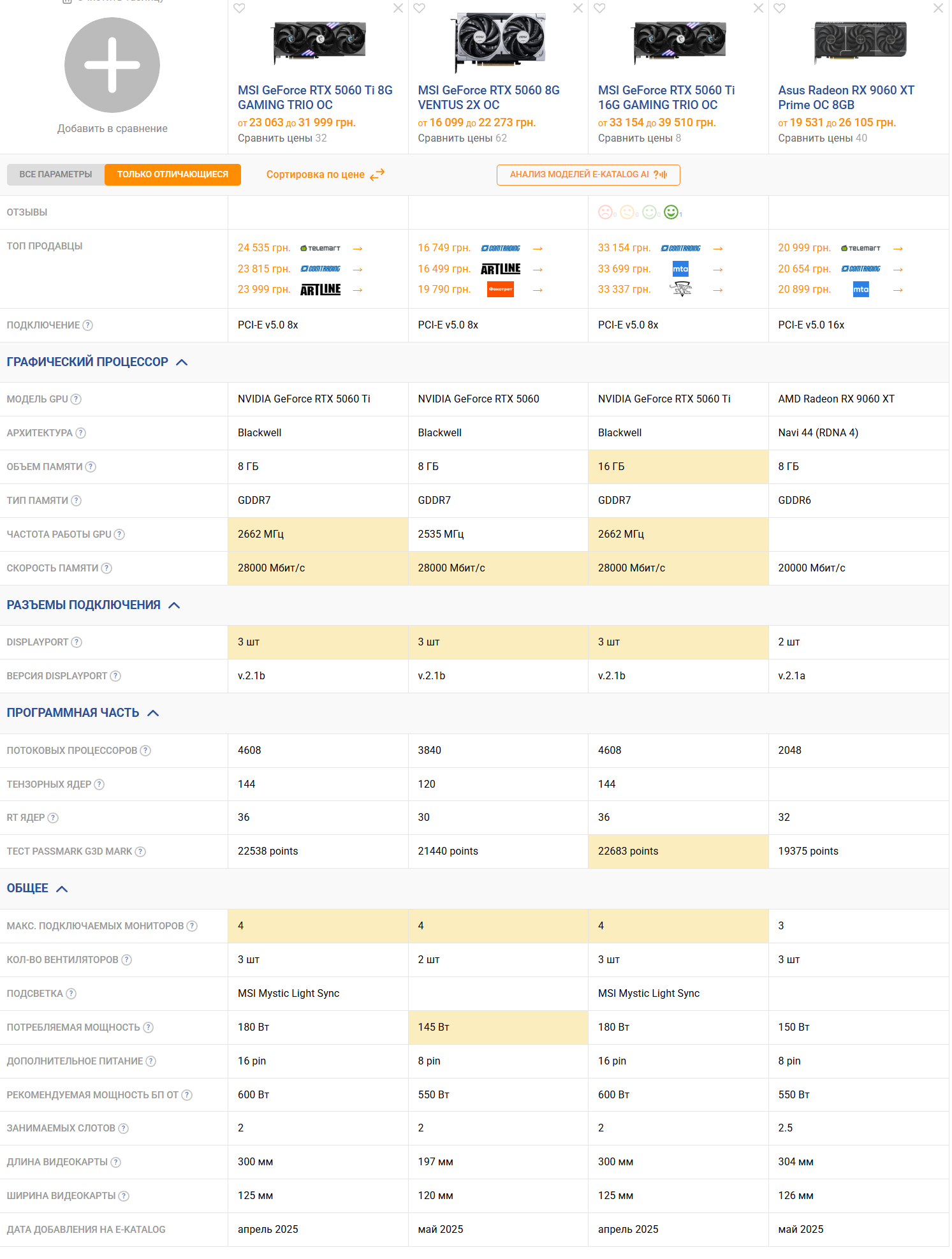952x1259 pixels.
Task: Click help icon next to Подключение
Action: tap(88, 325)
